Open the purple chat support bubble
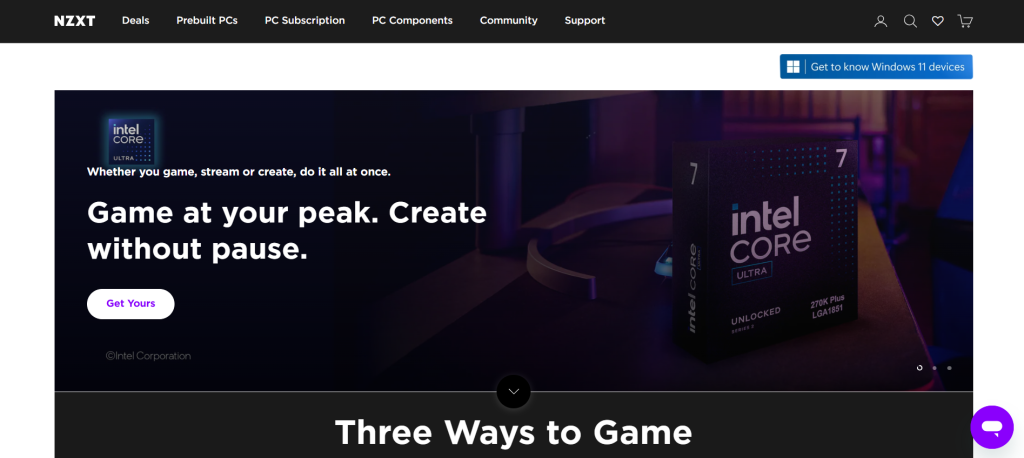 (991, 427)
